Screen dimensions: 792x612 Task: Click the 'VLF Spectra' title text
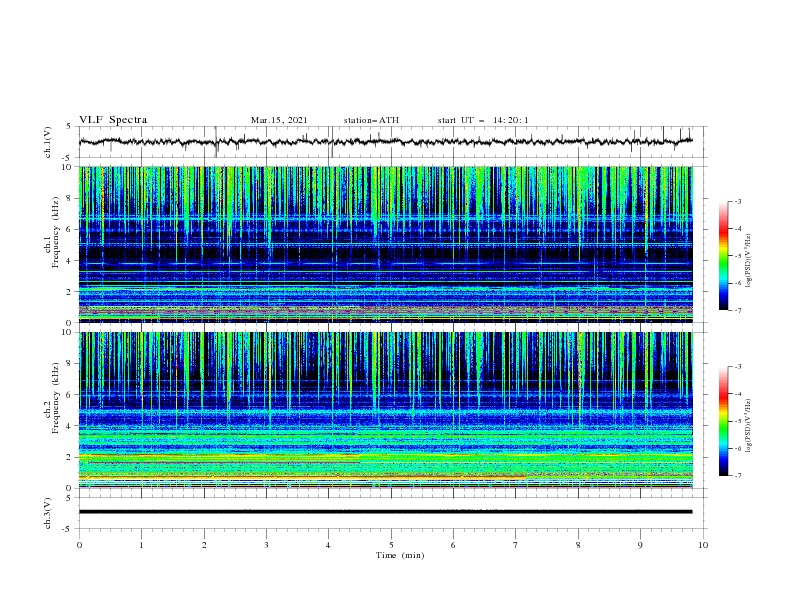click(113, 120)
